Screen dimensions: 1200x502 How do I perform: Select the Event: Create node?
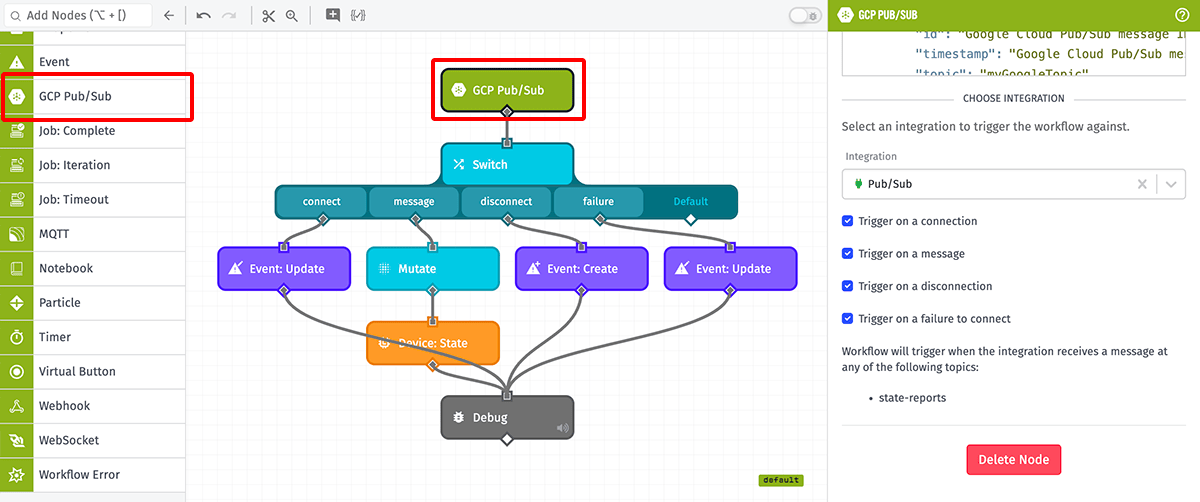click(x=582, y=268)
